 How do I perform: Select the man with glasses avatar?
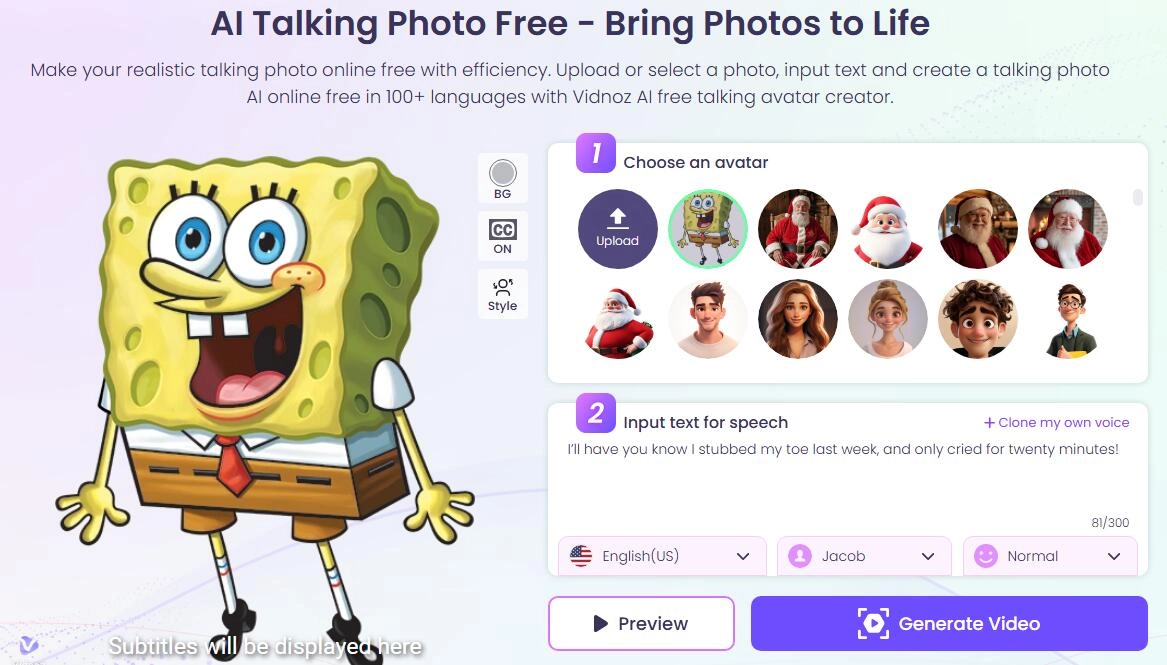coord(1068,319)
